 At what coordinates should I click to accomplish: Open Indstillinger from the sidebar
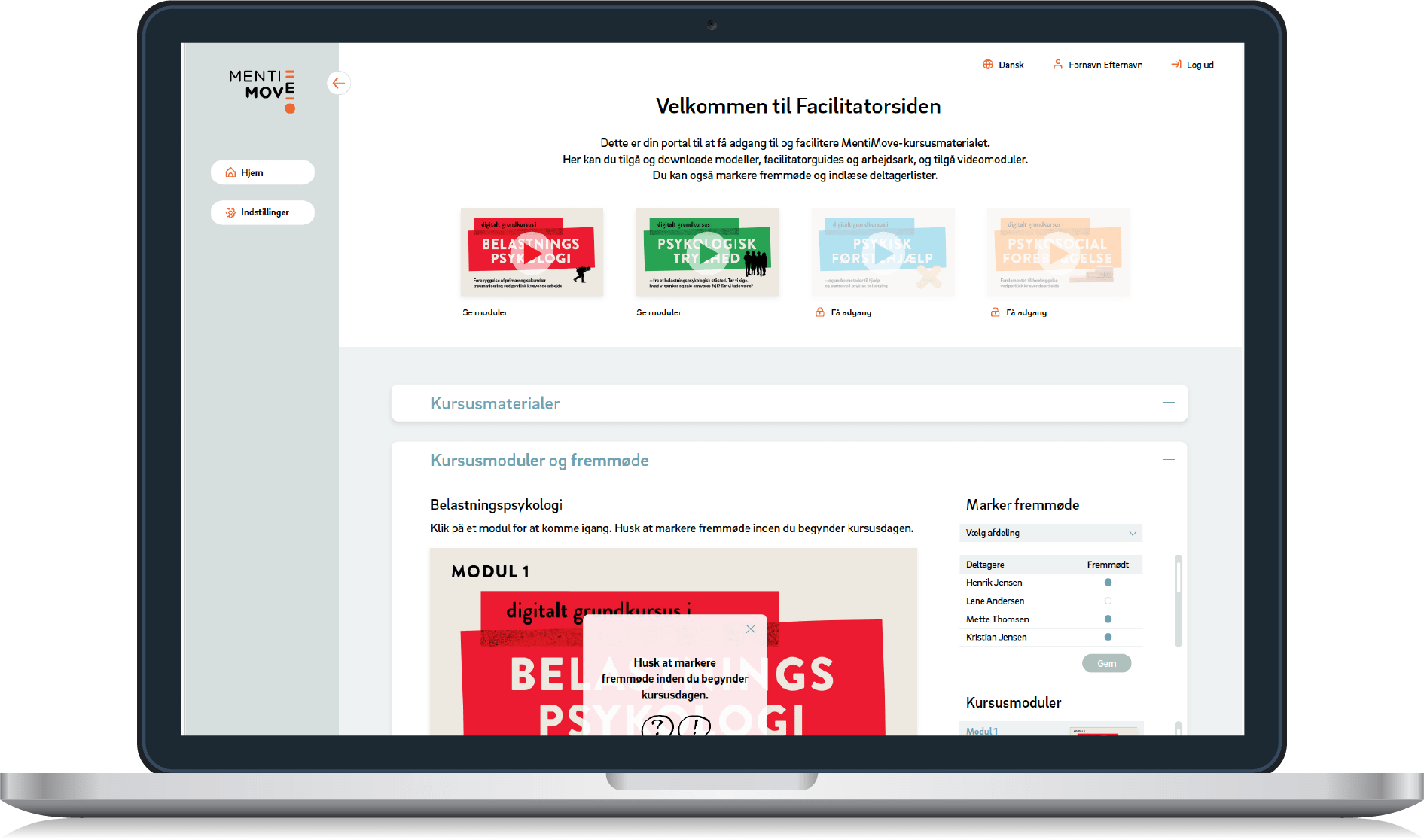click(263, 212)
